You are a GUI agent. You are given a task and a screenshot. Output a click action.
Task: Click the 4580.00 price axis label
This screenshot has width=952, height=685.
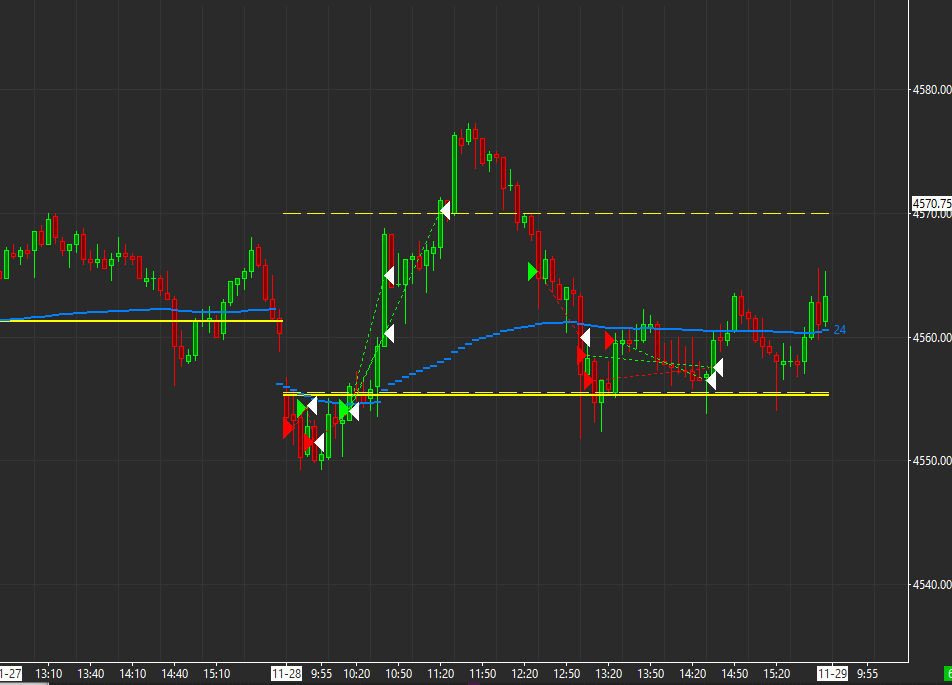pos(933,90)
